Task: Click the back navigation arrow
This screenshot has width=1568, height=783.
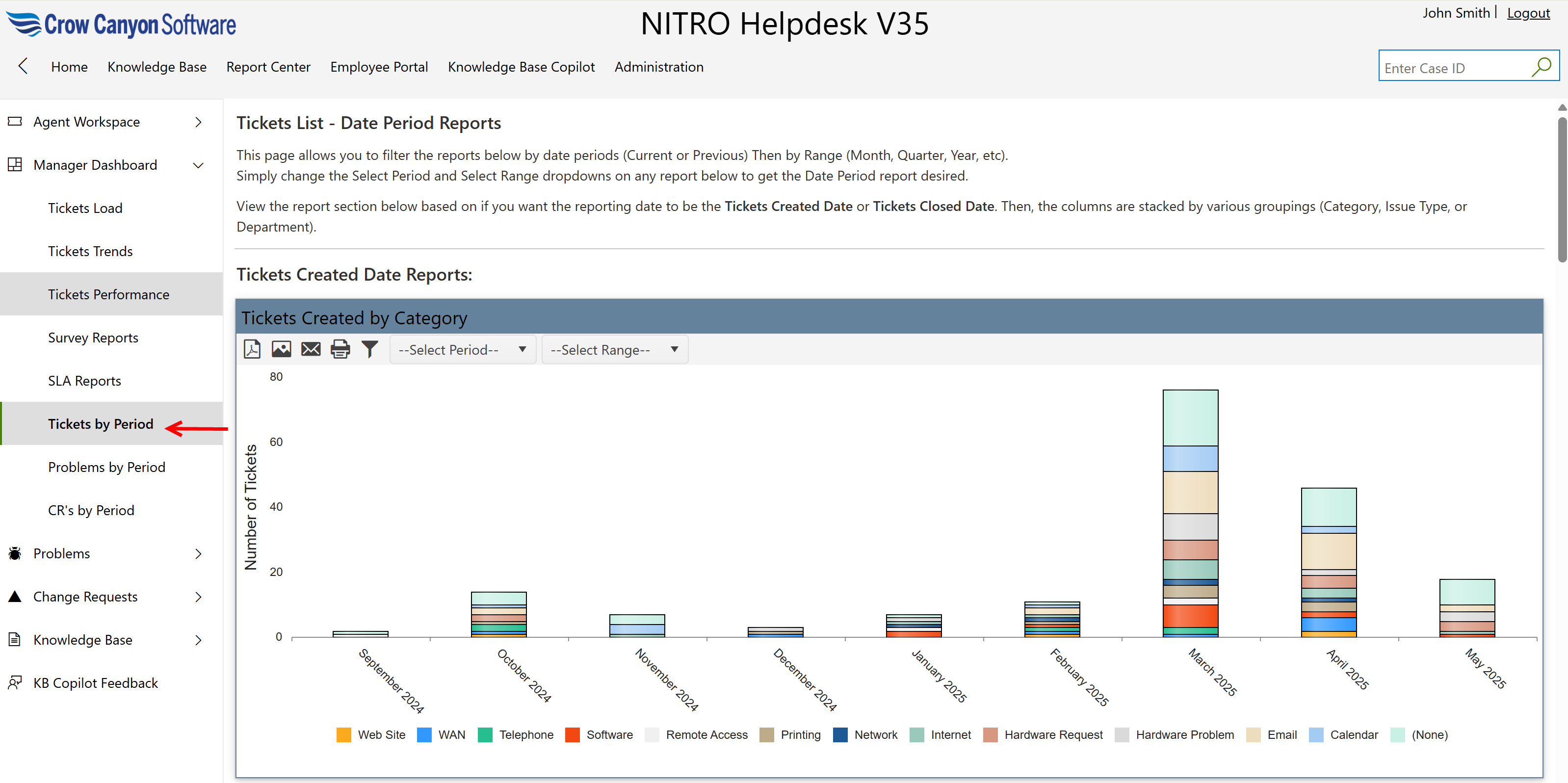Action: point(23,66)
